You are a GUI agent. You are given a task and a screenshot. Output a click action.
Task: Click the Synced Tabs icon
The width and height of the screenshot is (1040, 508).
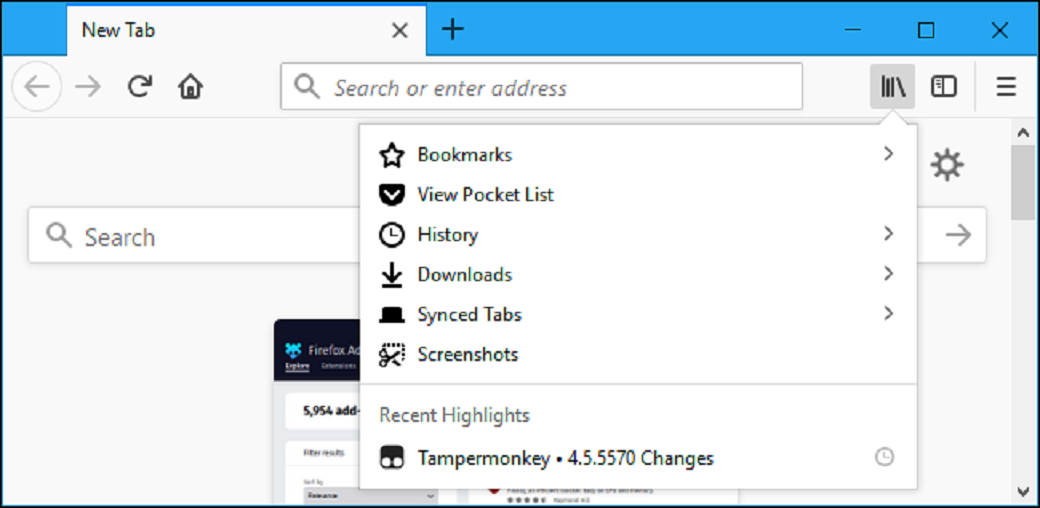(x=391, y=314)
